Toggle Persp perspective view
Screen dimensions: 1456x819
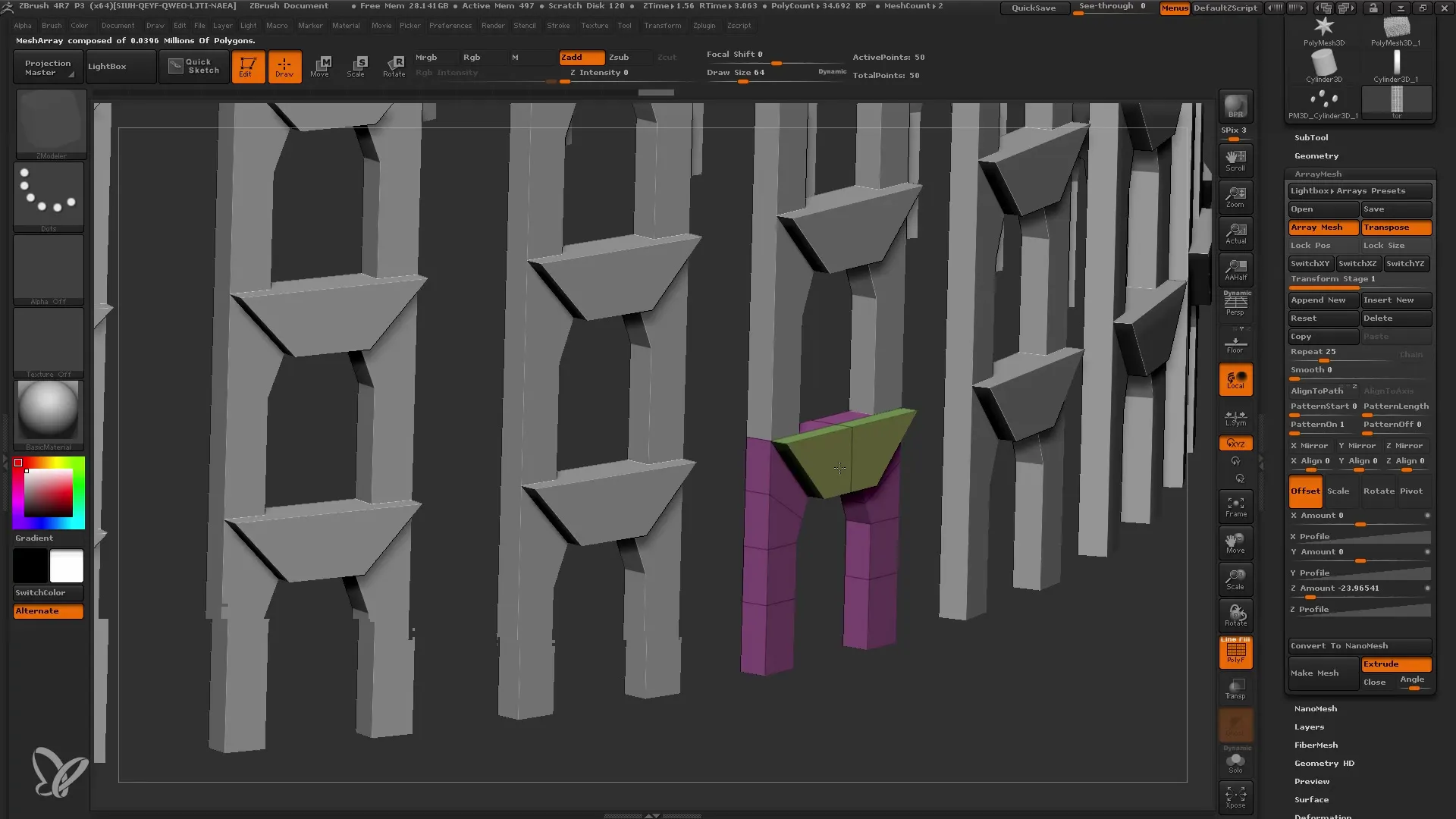(1235, 306)
